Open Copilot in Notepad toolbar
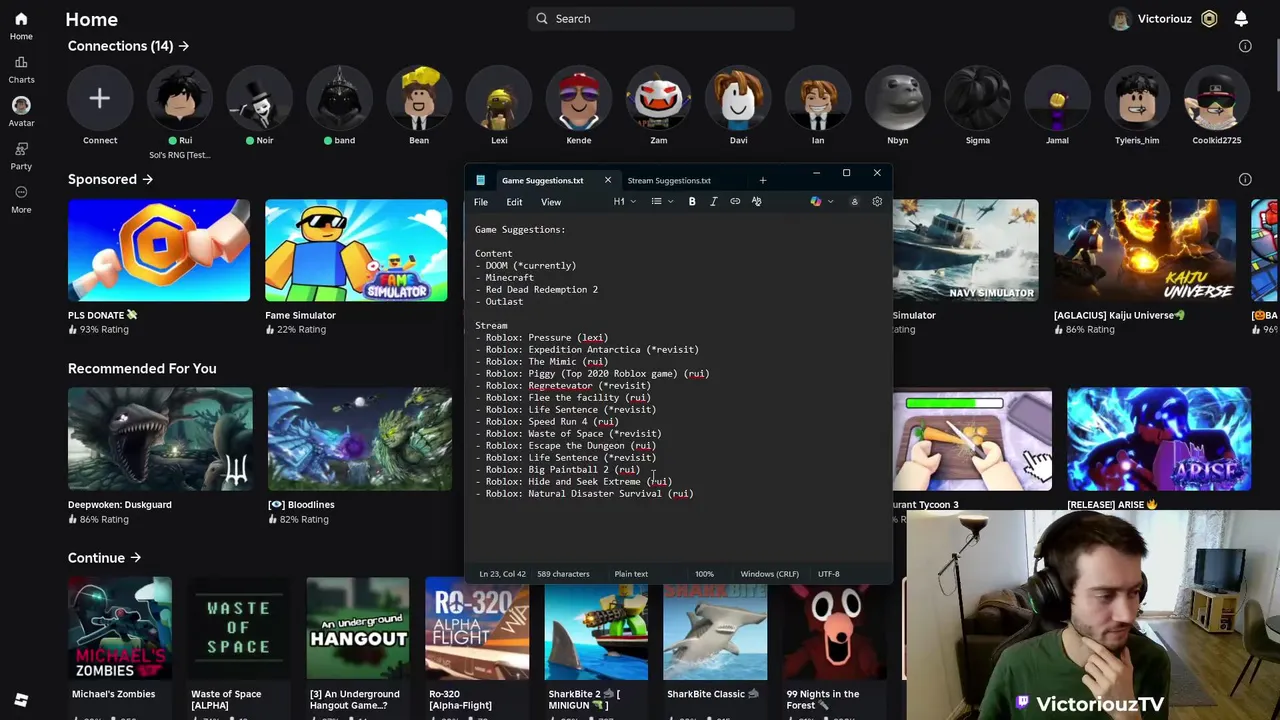The width and height of the screenshot is (1280, 720). 816,202
